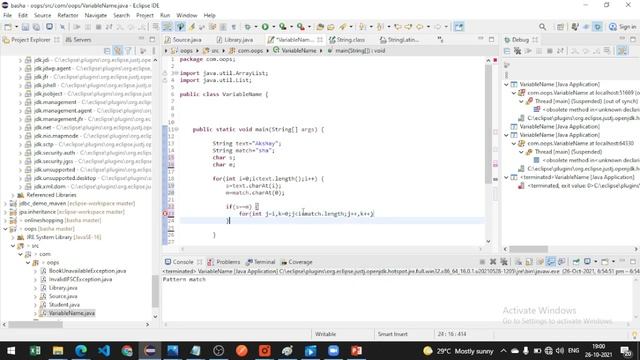Open the Navigate menu

pyautogui.click(x=96, y=15)
